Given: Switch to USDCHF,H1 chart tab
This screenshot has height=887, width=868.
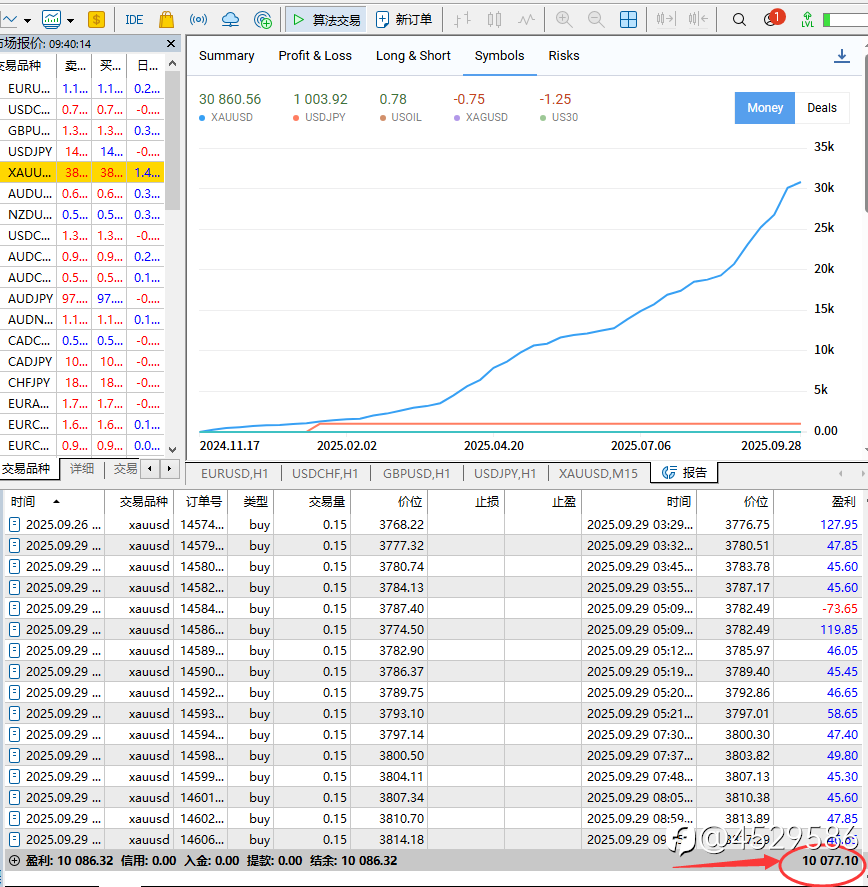Looking at the screenshot, I should (325, 473).
